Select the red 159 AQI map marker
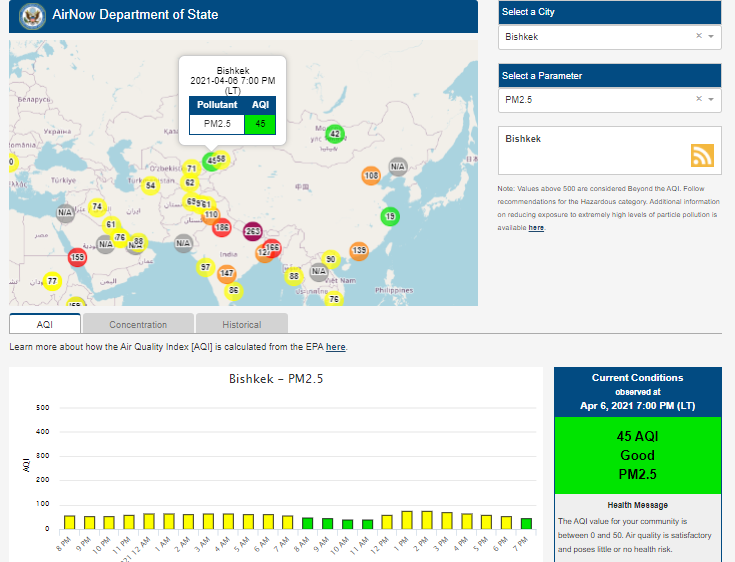The image size is (735, 562). click(77, 257)
